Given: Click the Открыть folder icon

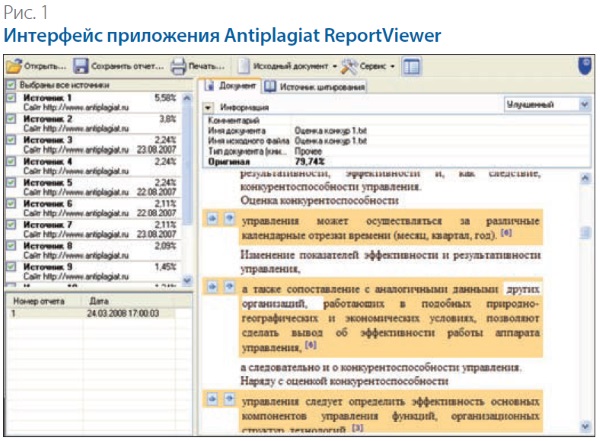Looking at the screenshot, I should (13, 66).
